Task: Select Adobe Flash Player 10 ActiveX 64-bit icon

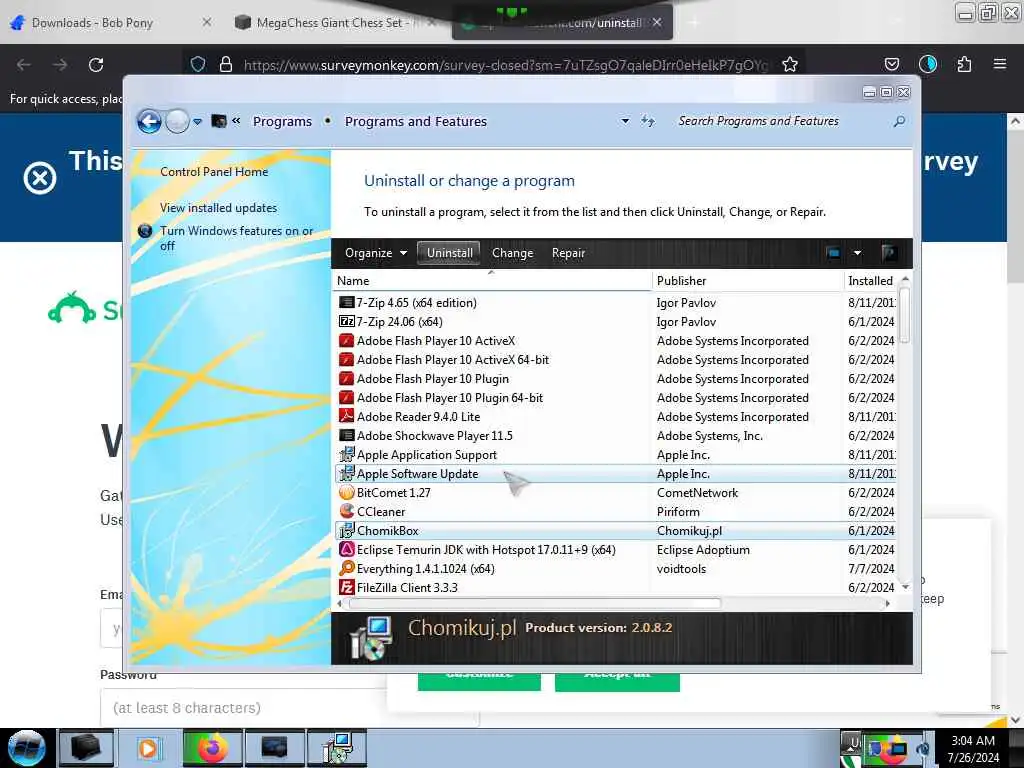Action: 346,360
